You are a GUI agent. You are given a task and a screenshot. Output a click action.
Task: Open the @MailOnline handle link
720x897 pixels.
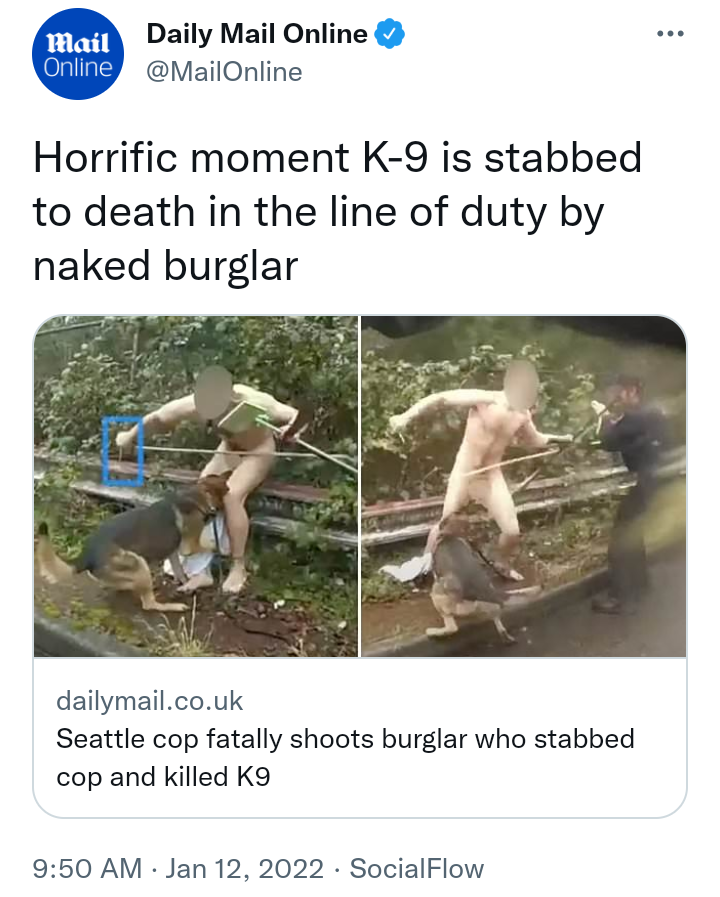(x=224, y=72)
